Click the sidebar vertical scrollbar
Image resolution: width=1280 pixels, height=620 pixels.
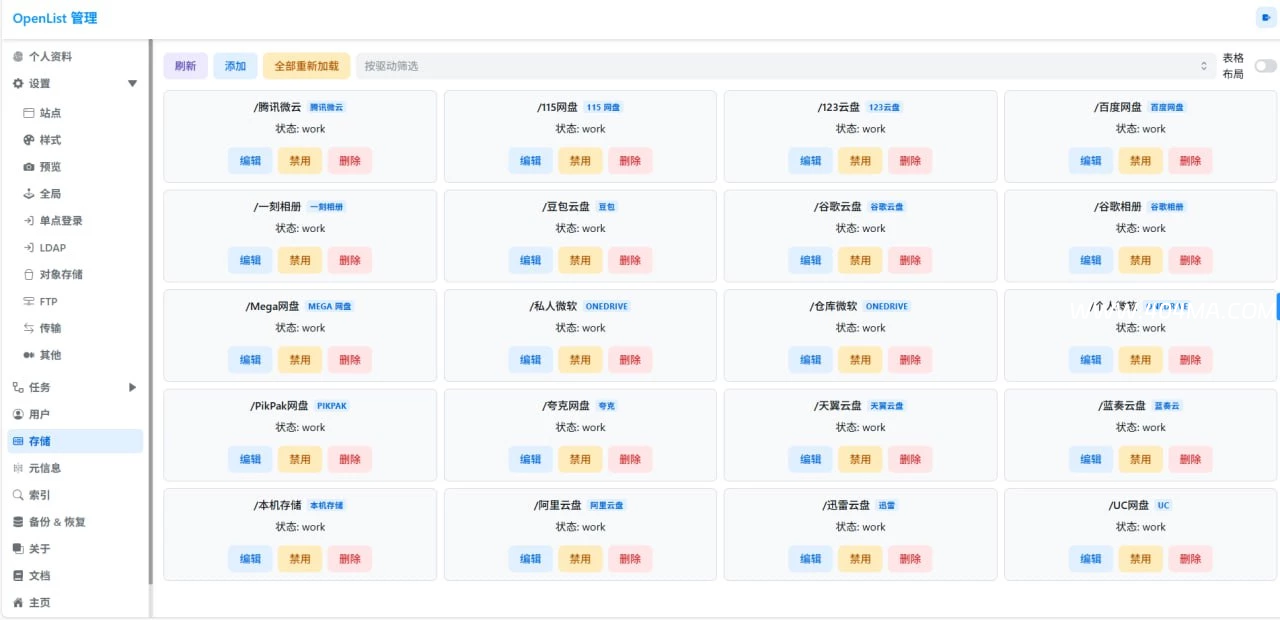pyautogui.click(x=150, y=312)
